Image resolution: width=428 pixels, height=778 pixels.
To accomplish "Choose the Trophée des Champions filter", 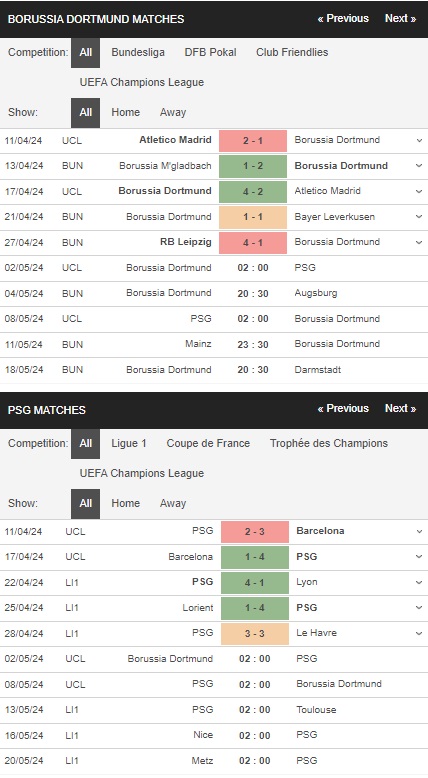I will point(329,443).
